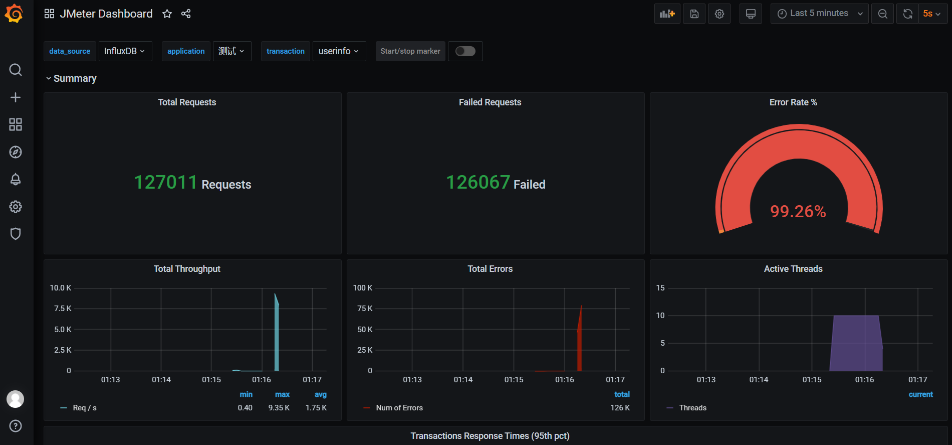Open the application variable dropdown
Image resolution: width=952 pixels, height=445 pixels.
(231, 51)
